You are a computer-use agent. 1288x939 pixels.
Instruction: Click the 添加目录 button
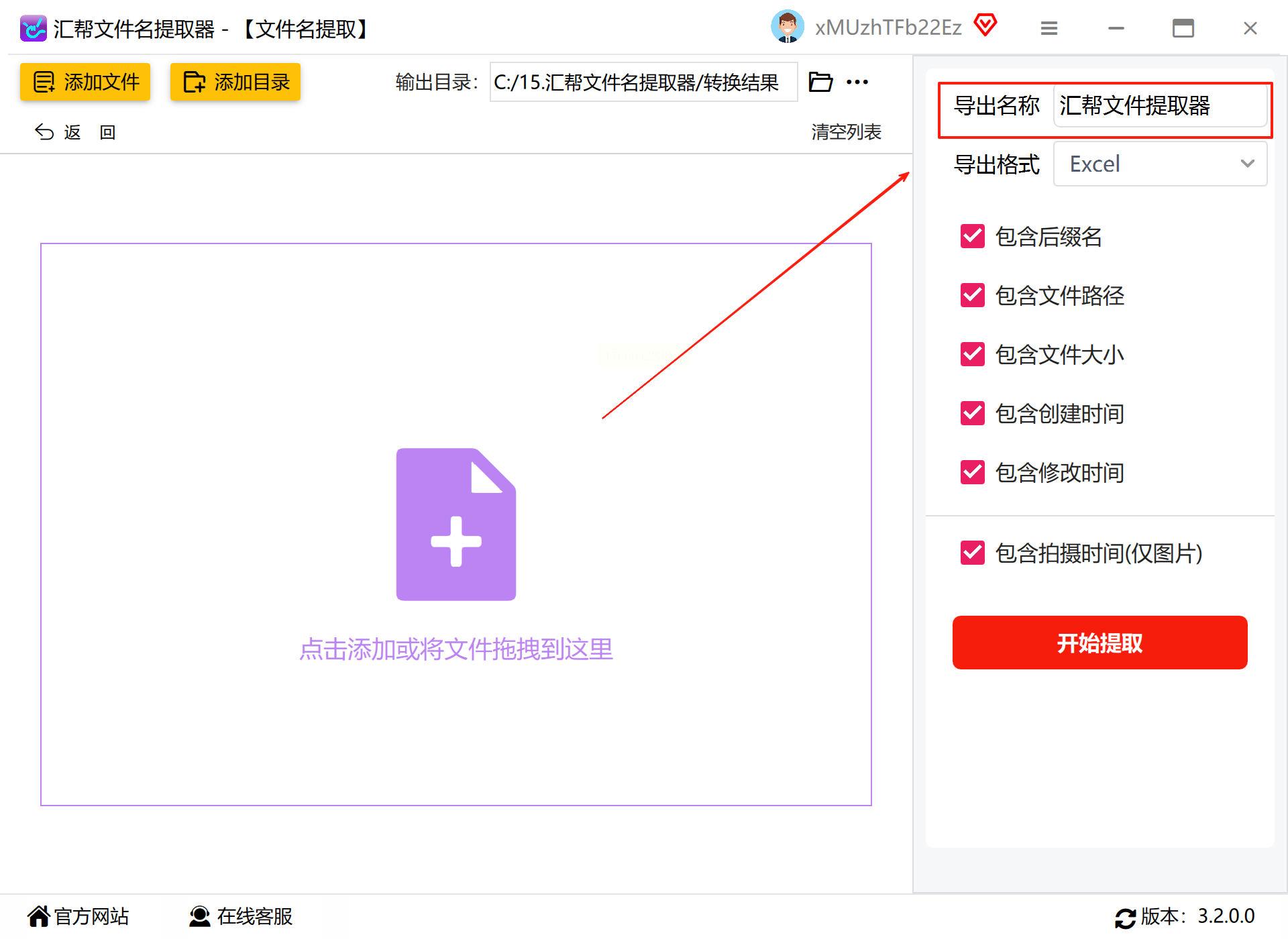point(235,82)
